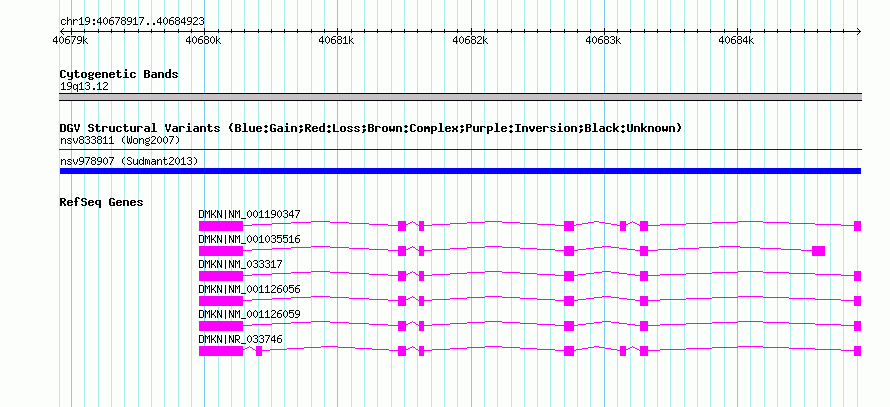The image size is (890, 407).
Task: Open the nsv833811 (Wong2007) variant label
Action: [120, 140]
